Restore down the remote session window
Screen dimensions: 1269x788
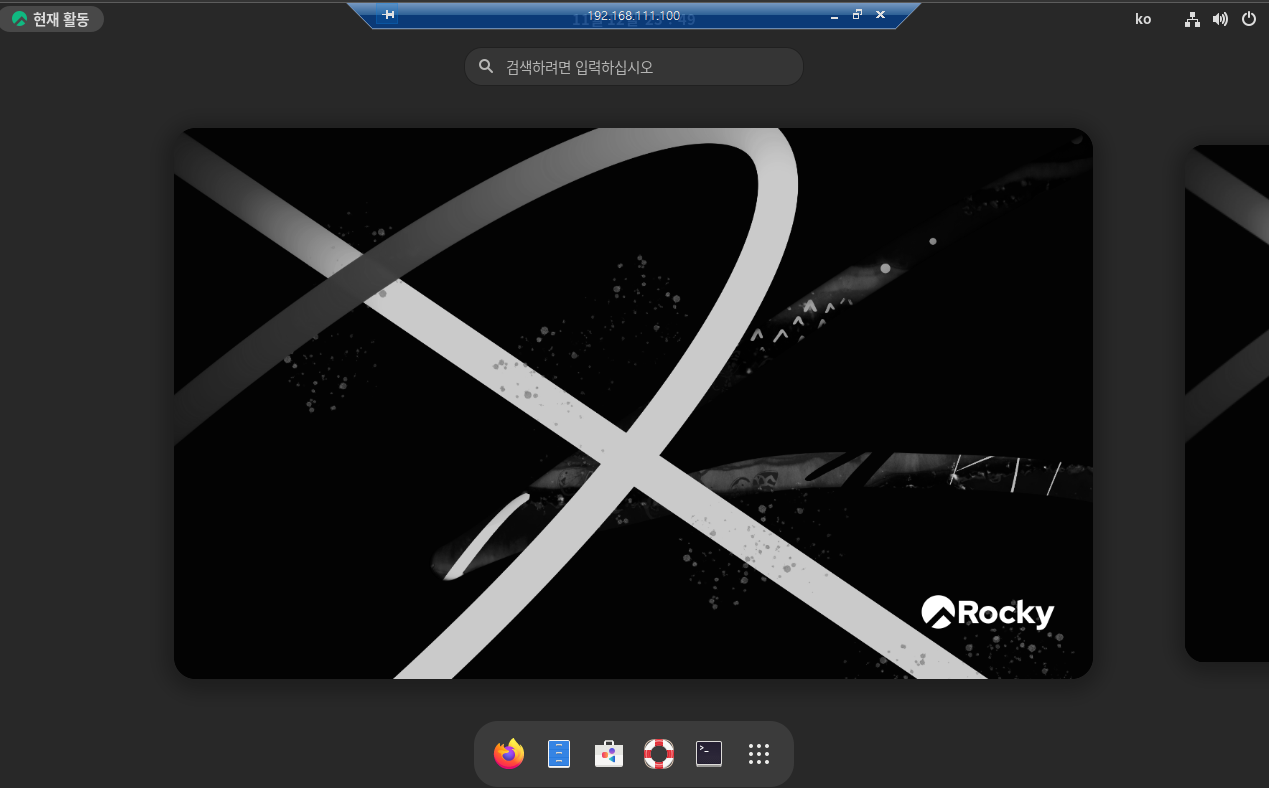pos(857,15)
